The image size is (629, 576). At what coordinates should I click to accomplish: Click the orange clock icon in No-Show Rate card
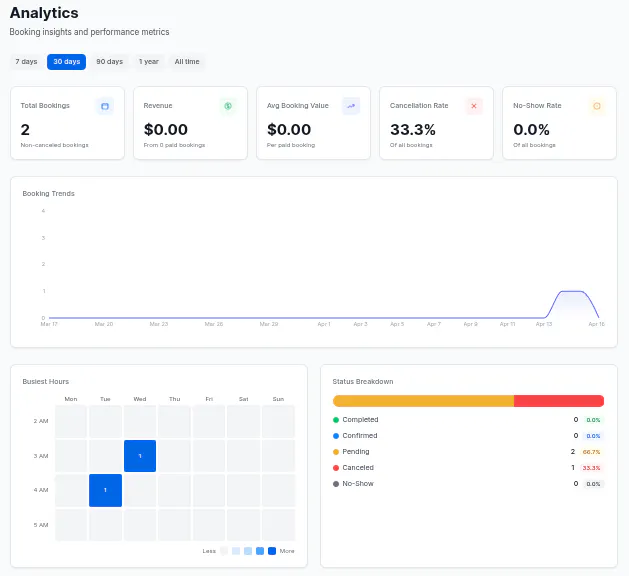click(597, 106)
